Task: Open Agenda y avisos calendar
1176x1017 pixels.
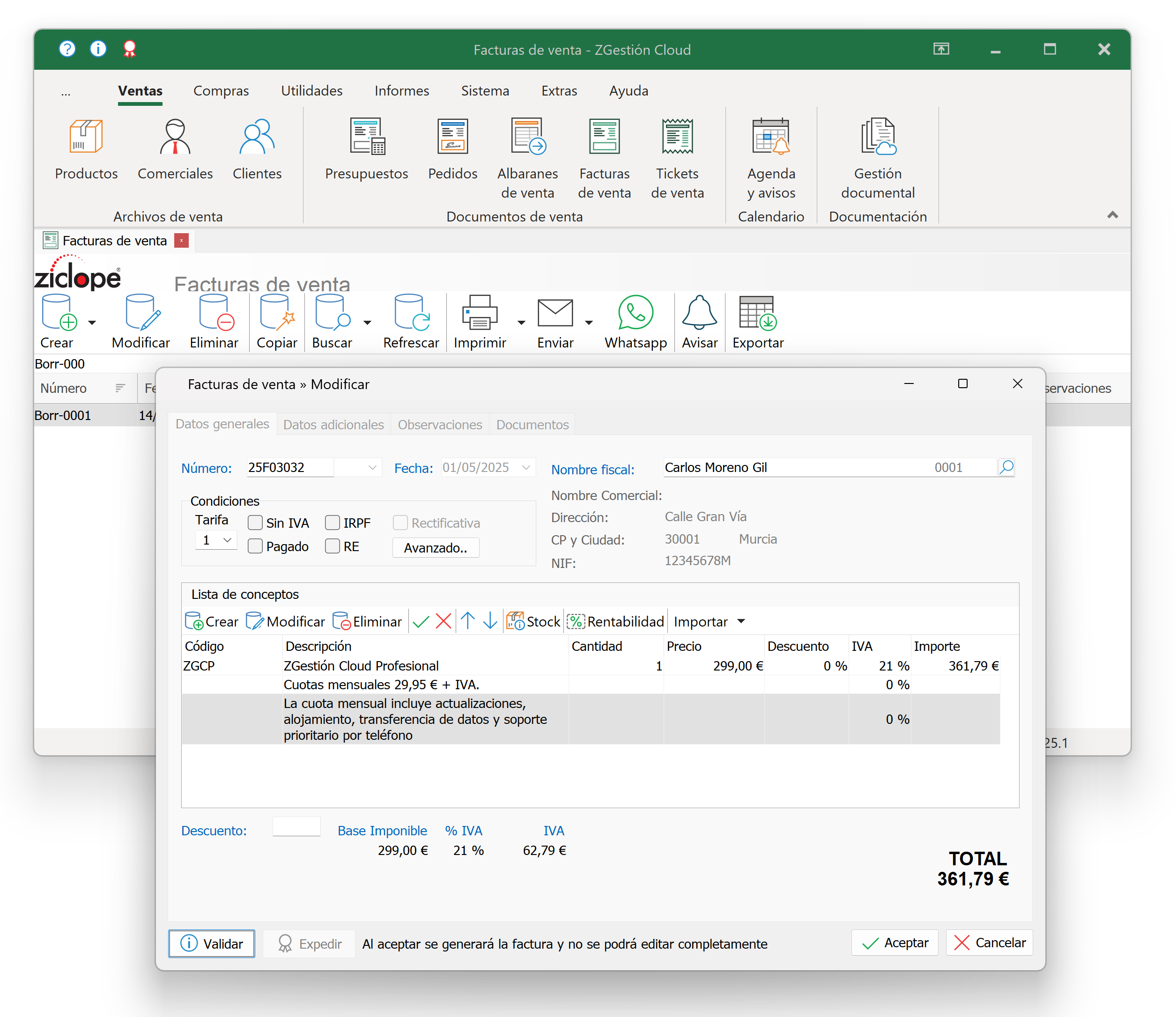Action: [x=771, y=158]
